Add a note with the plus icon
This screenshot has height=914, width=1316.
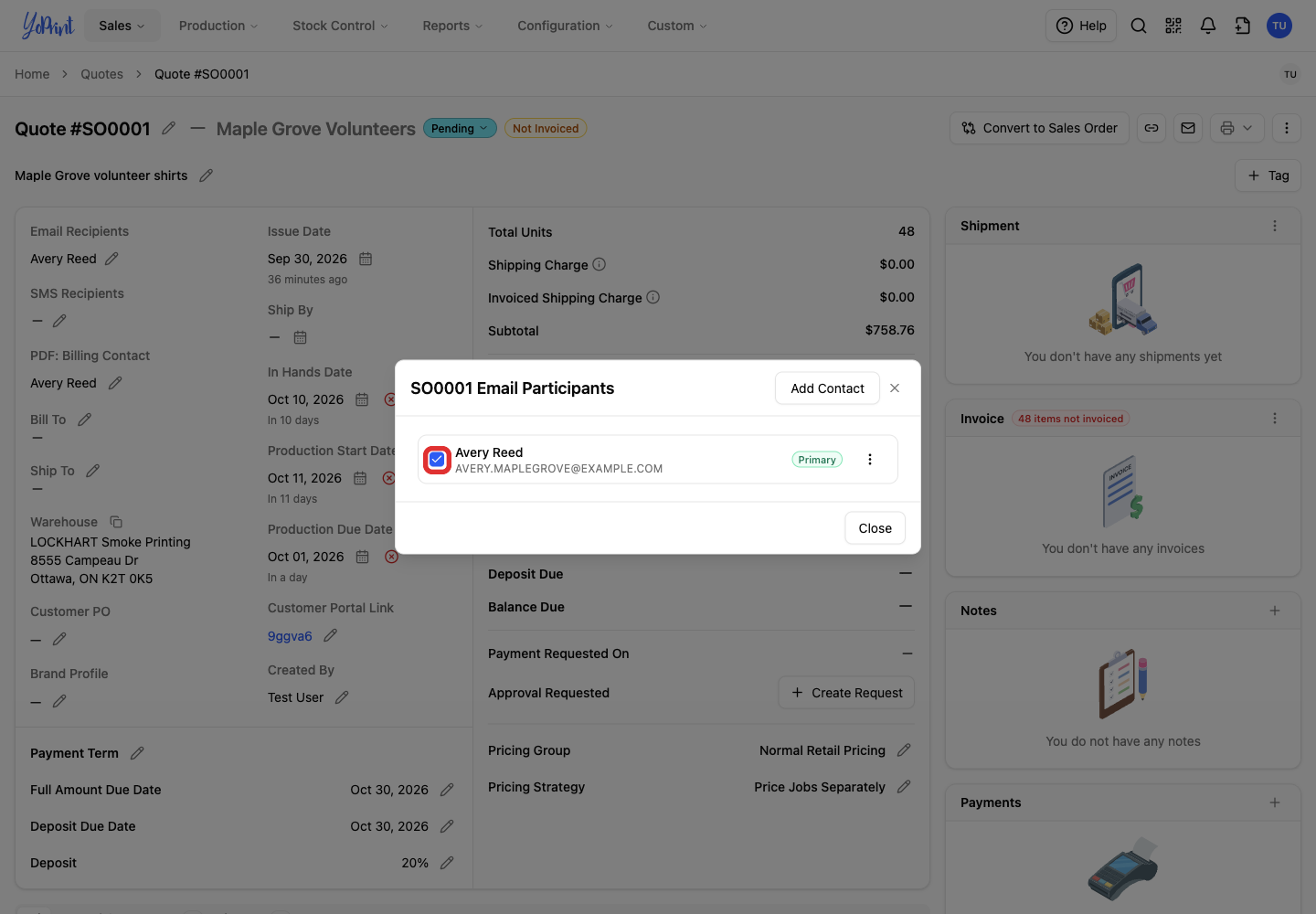click(x=1275, y=611)
